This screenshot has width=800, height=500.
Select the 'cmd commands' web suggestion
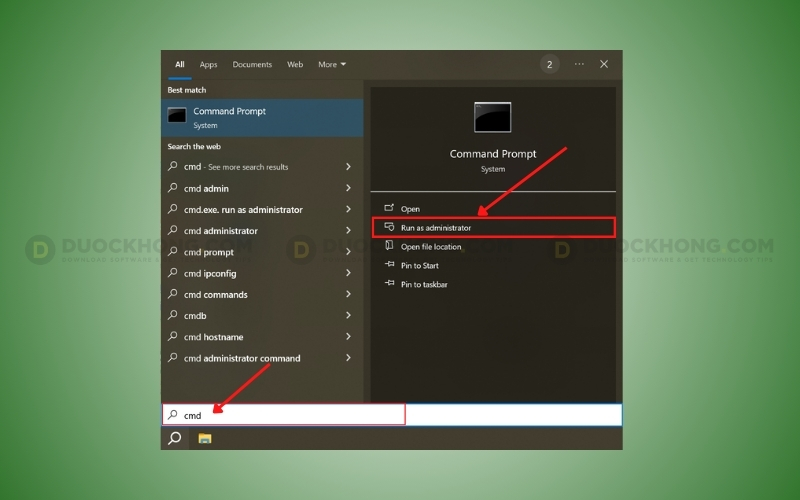point(262,294)
